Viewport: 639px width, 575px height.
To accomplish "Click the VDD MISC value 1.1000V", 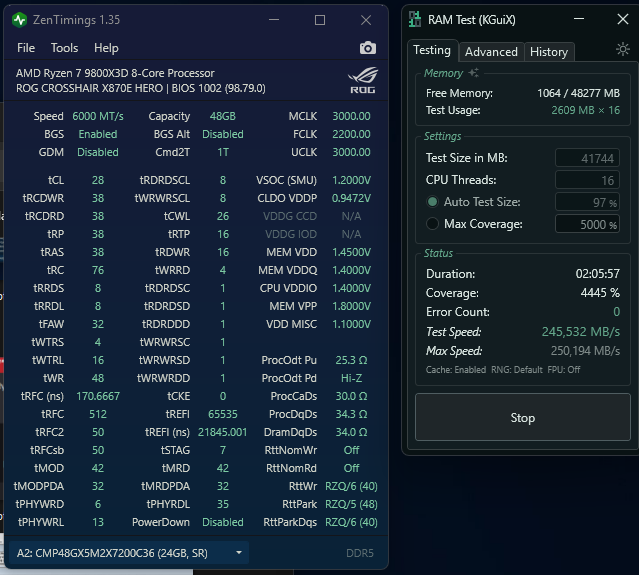I will click(x=351, y=324).
